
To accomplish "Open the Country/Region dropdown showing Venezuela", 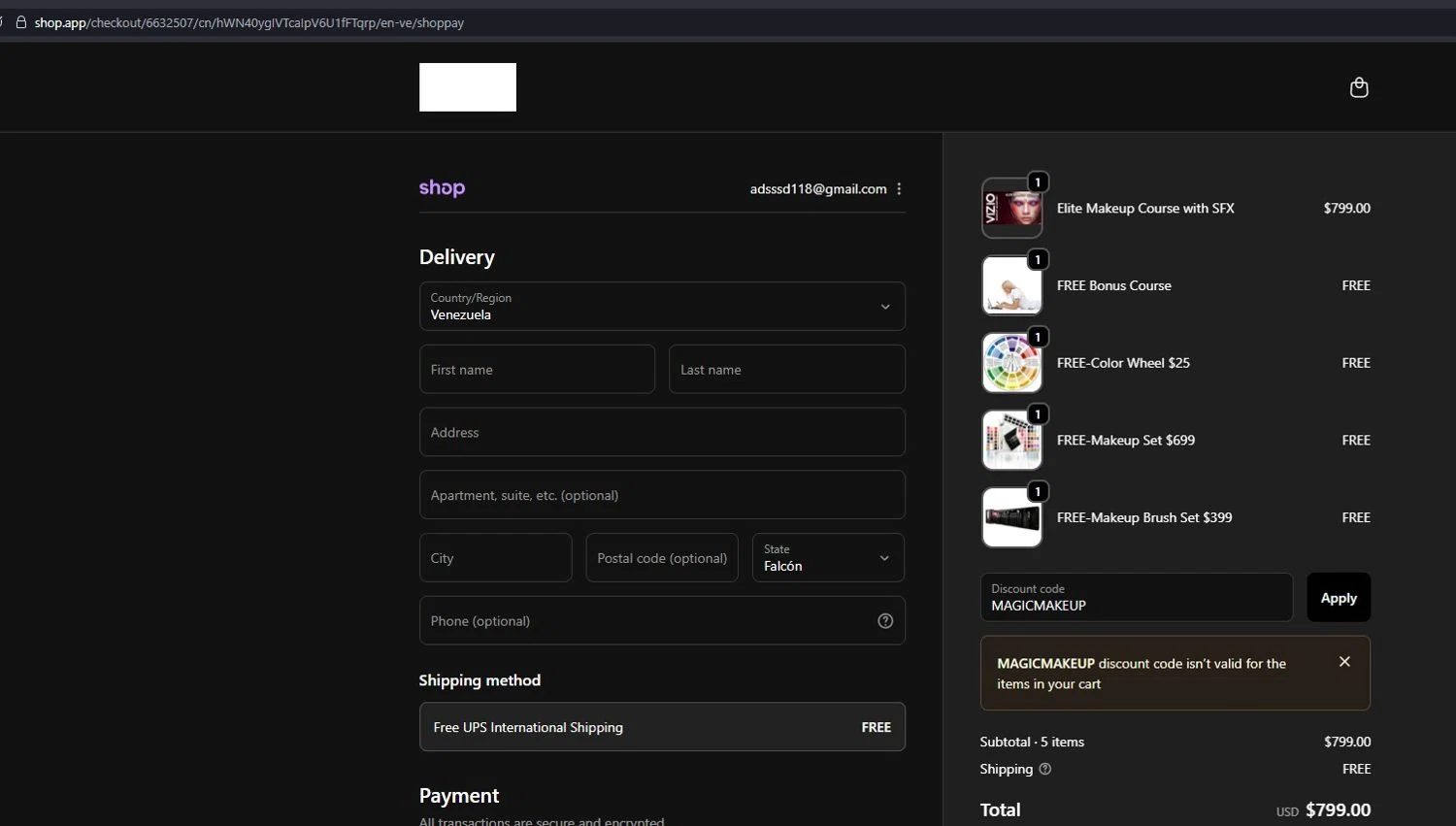I will tap(662, 307).
